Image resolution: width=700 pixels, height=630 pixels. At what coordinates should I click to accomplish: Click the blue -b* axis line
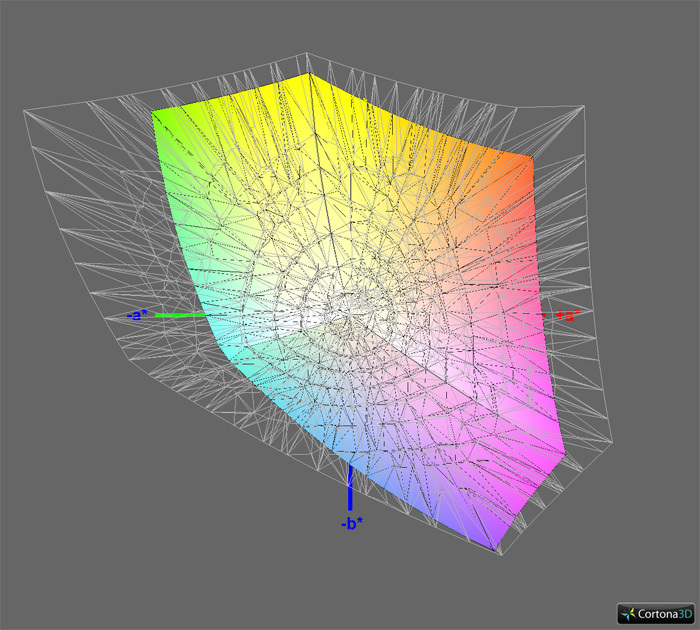350,488
